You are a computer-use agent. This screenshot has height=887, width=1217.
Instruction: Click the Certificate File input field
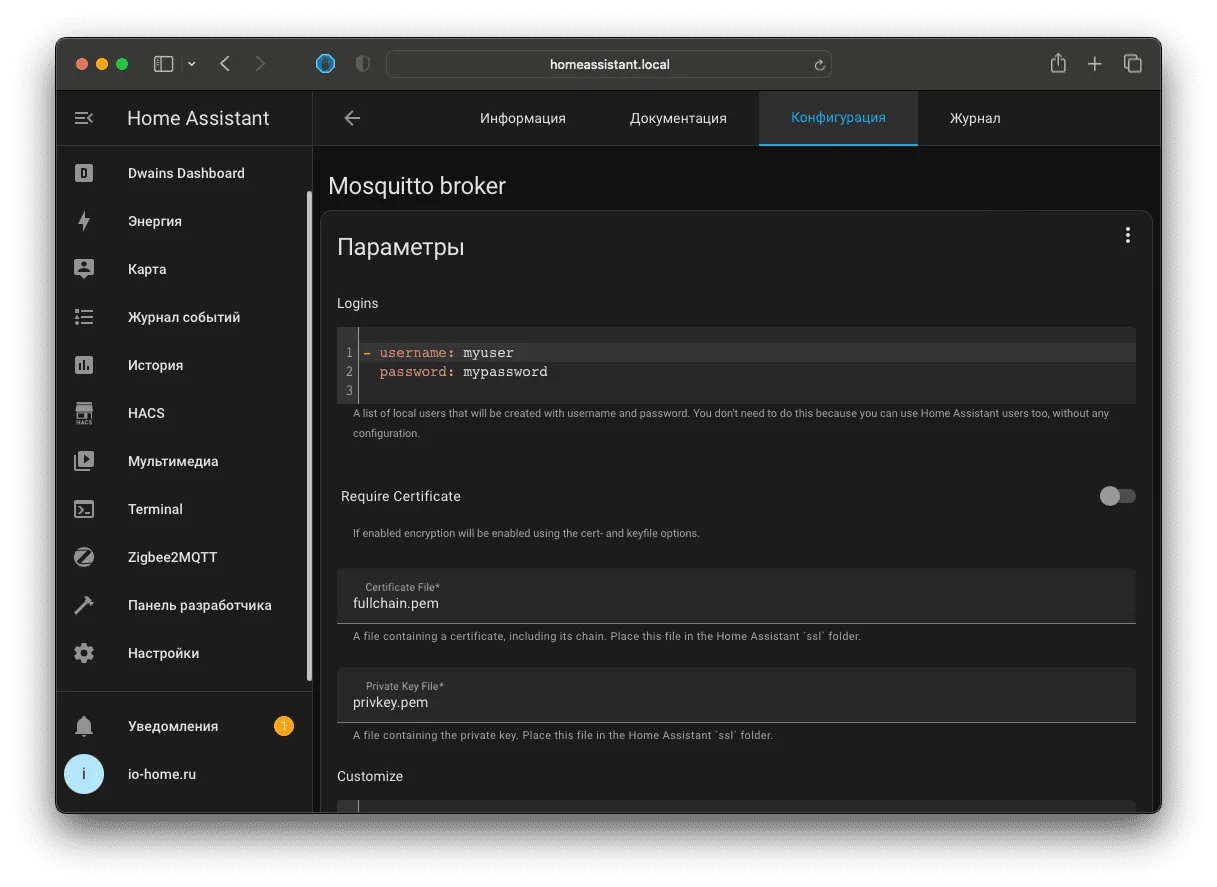click(x=736, y=596)
